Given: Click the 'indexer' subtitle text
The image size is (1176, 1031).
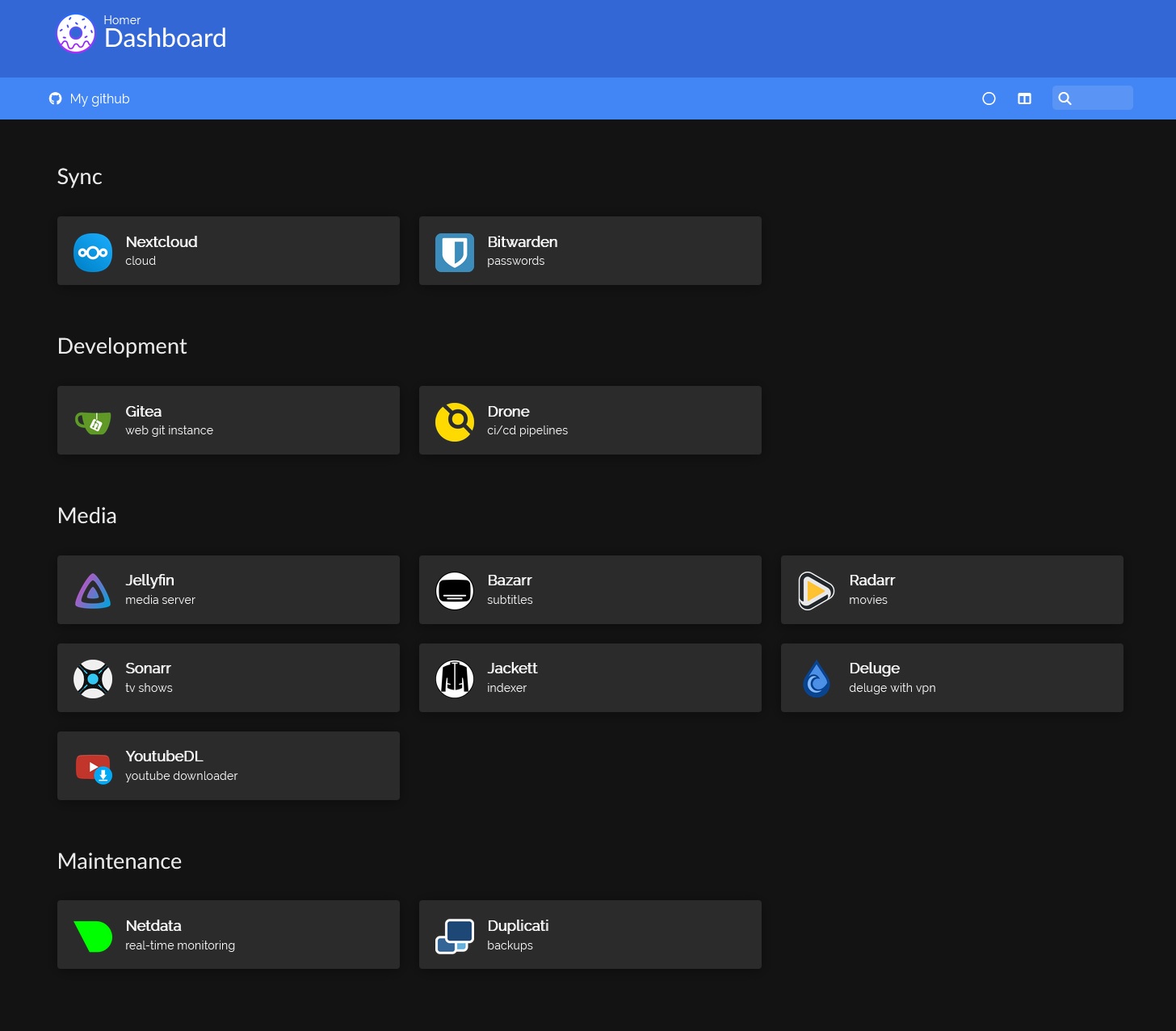Looking at the screenshot, I should (507, 688).
